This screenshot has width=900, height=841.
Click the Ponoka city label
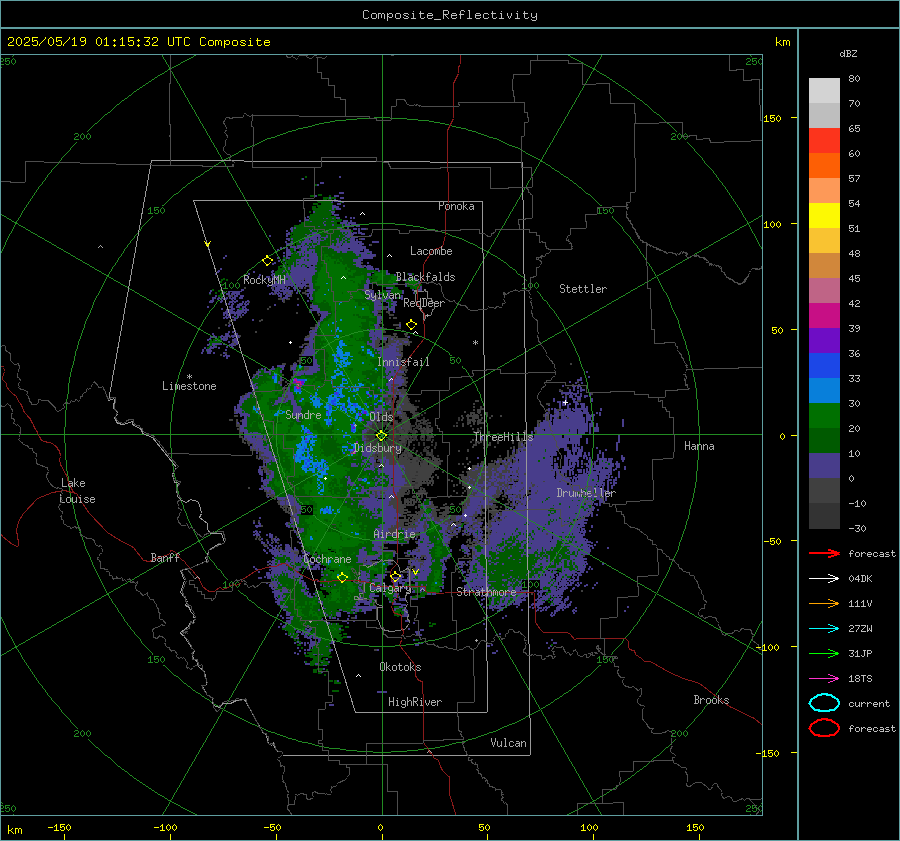[x=456, y=206]
